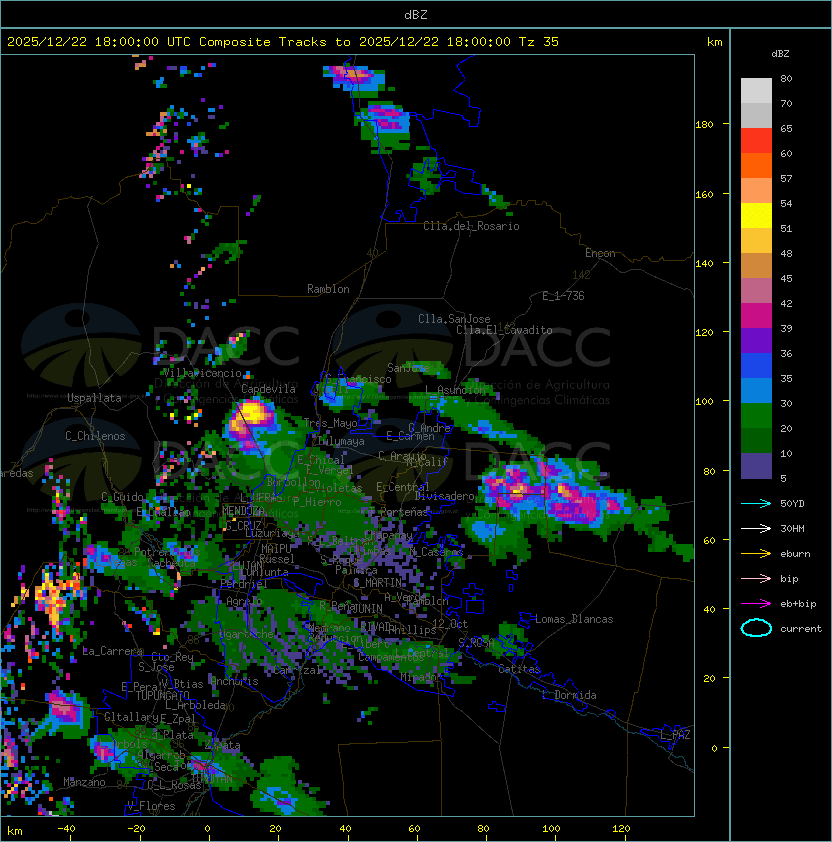
Task: Click the 'Manzano' map label
Action: tap(84, 782)
